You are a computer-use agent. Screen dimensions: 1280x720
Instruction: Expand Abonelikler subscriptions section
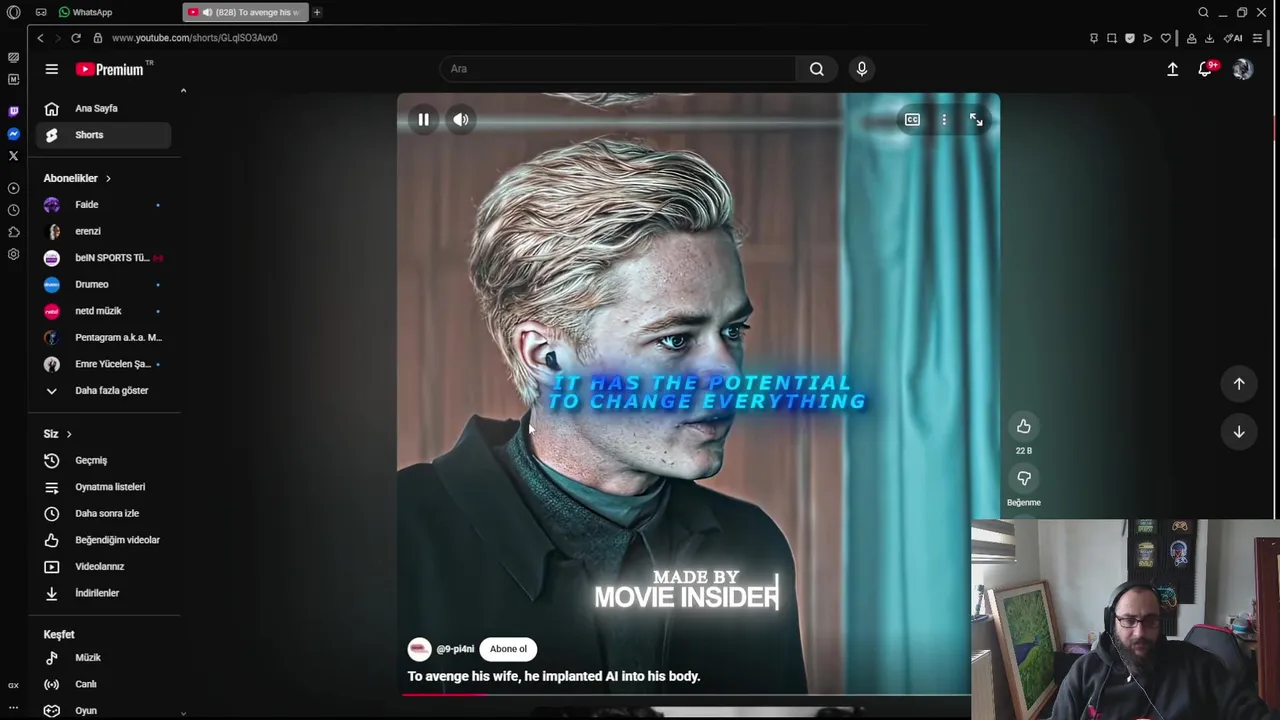[78, 178]
